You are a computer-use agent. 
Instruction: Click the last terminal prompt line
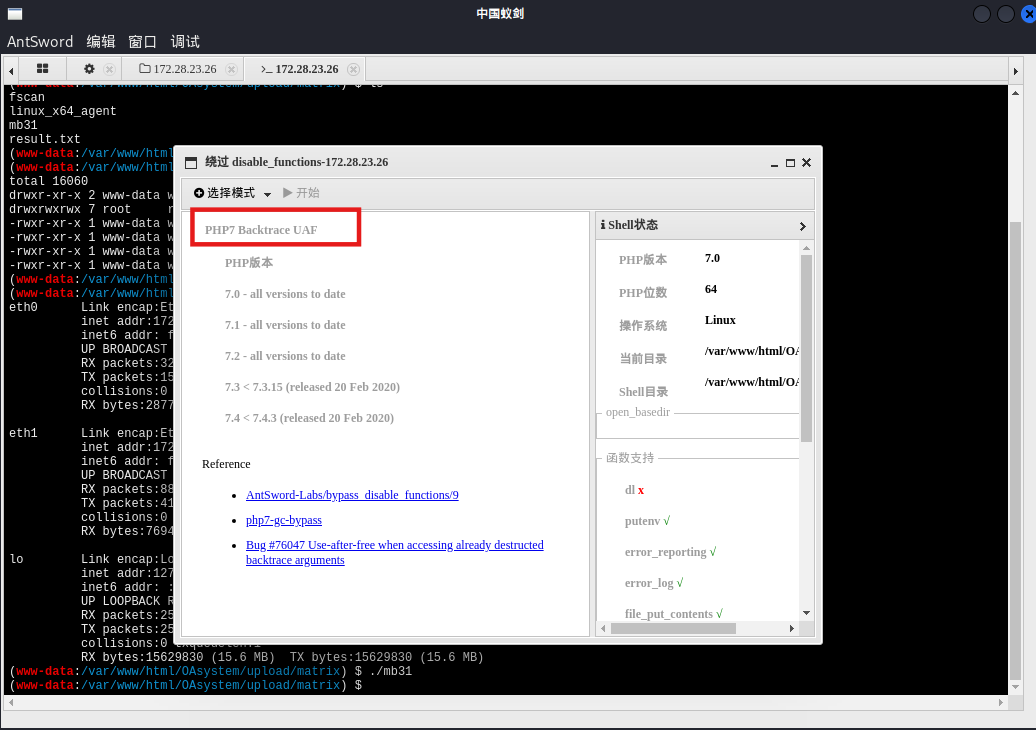click(x=186, y=686)
